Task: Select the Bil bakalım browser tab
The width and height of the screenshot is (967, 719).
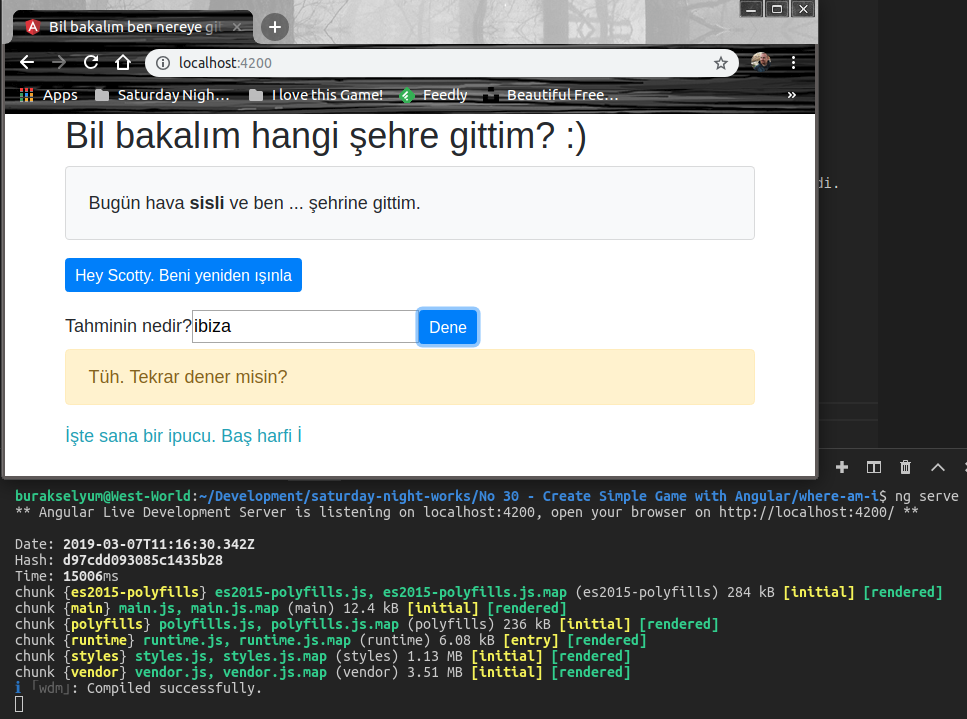Action: [130, 27]
